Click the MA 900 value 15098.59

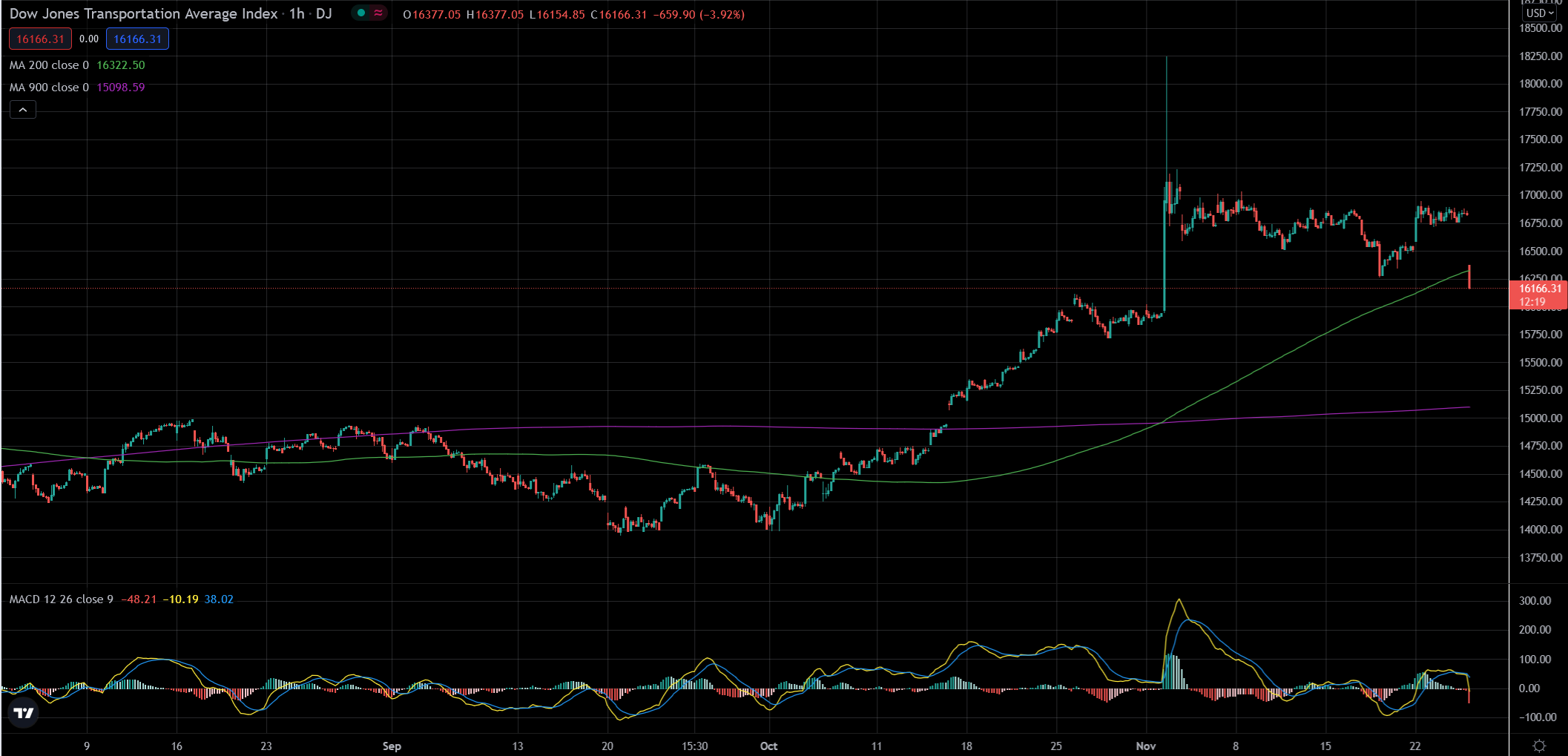click(x=121, y=88)
